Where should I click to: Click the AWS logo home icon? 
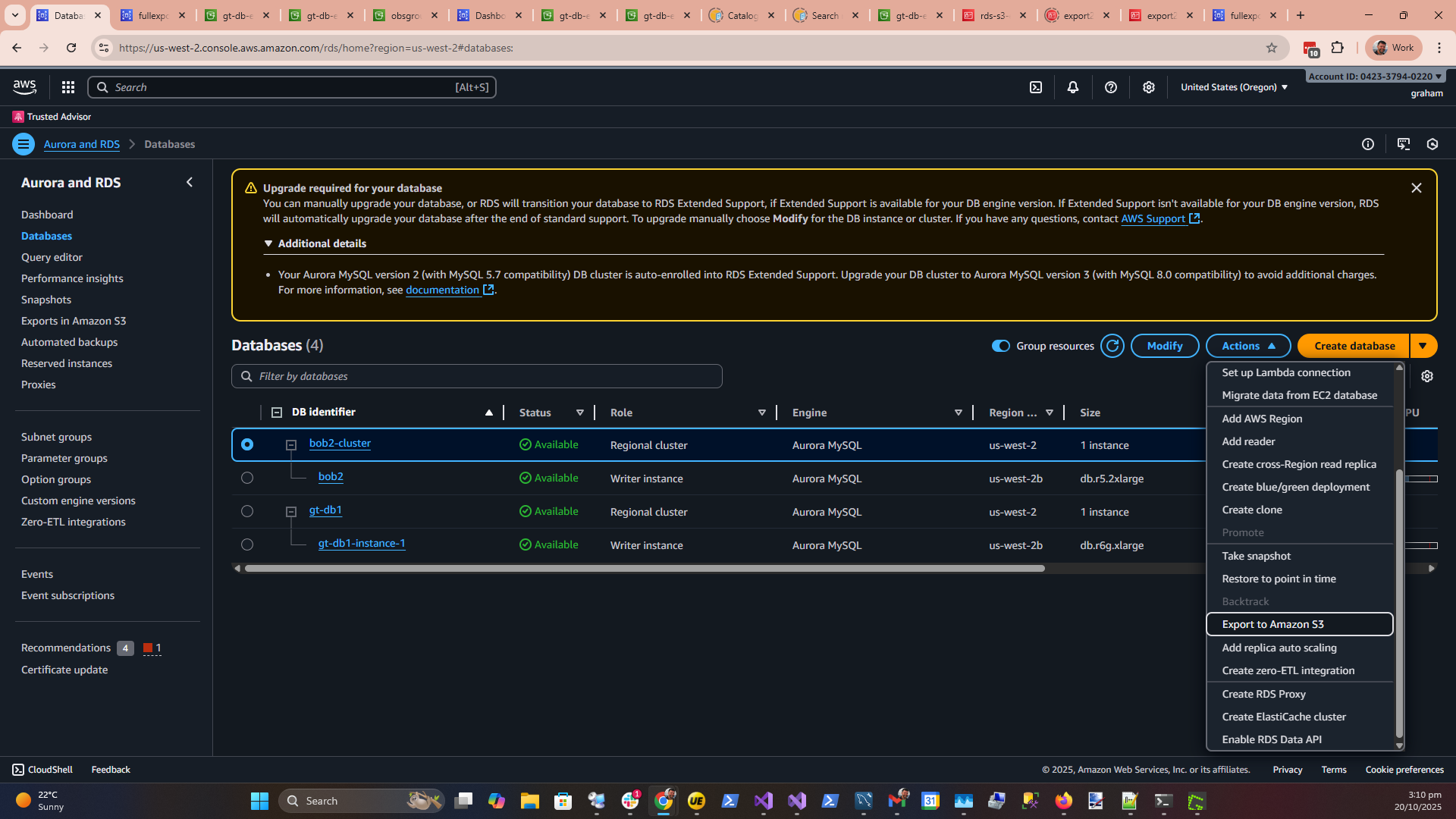[x=25, y=87]
